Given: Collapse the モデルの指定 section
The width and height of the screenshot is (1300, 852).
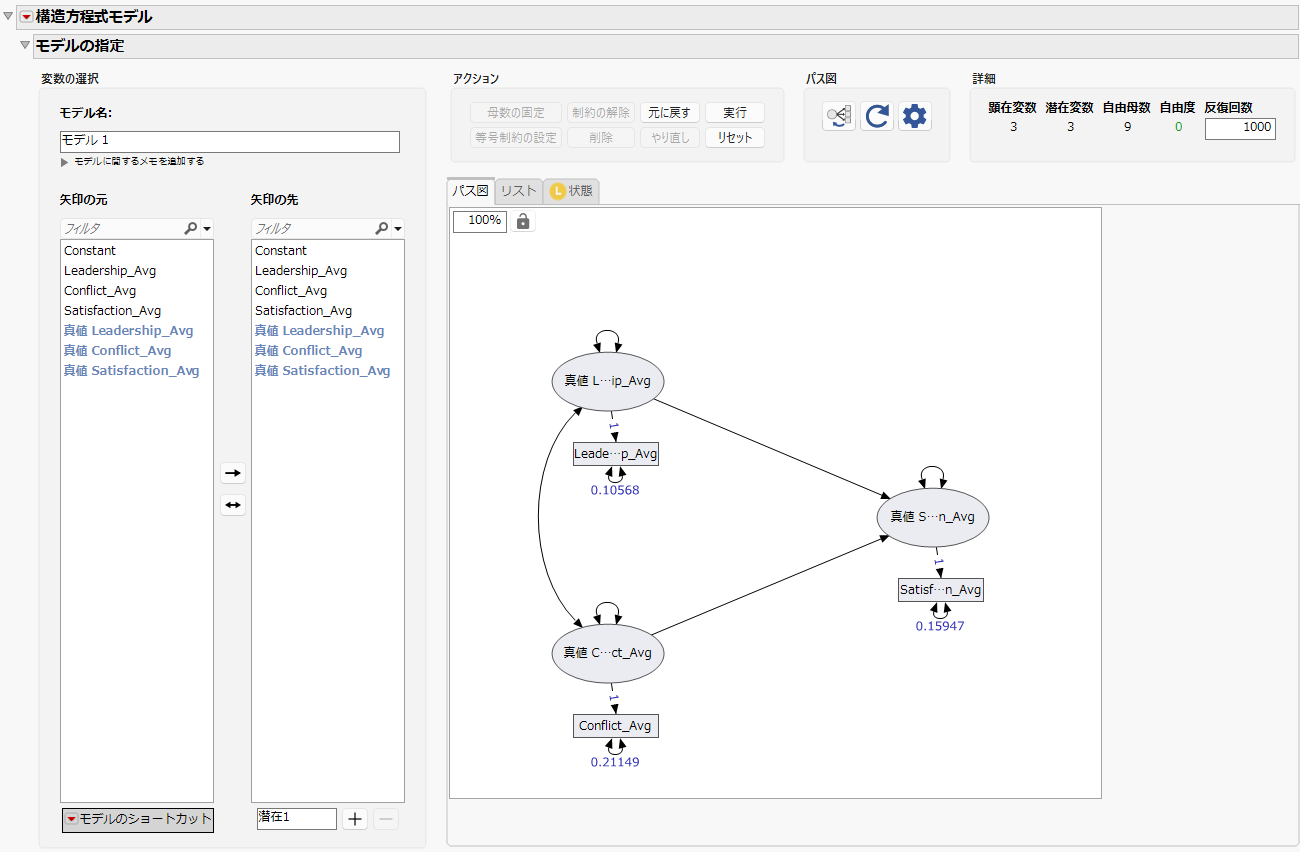Looking at the screenshot, I should point(25,46).
